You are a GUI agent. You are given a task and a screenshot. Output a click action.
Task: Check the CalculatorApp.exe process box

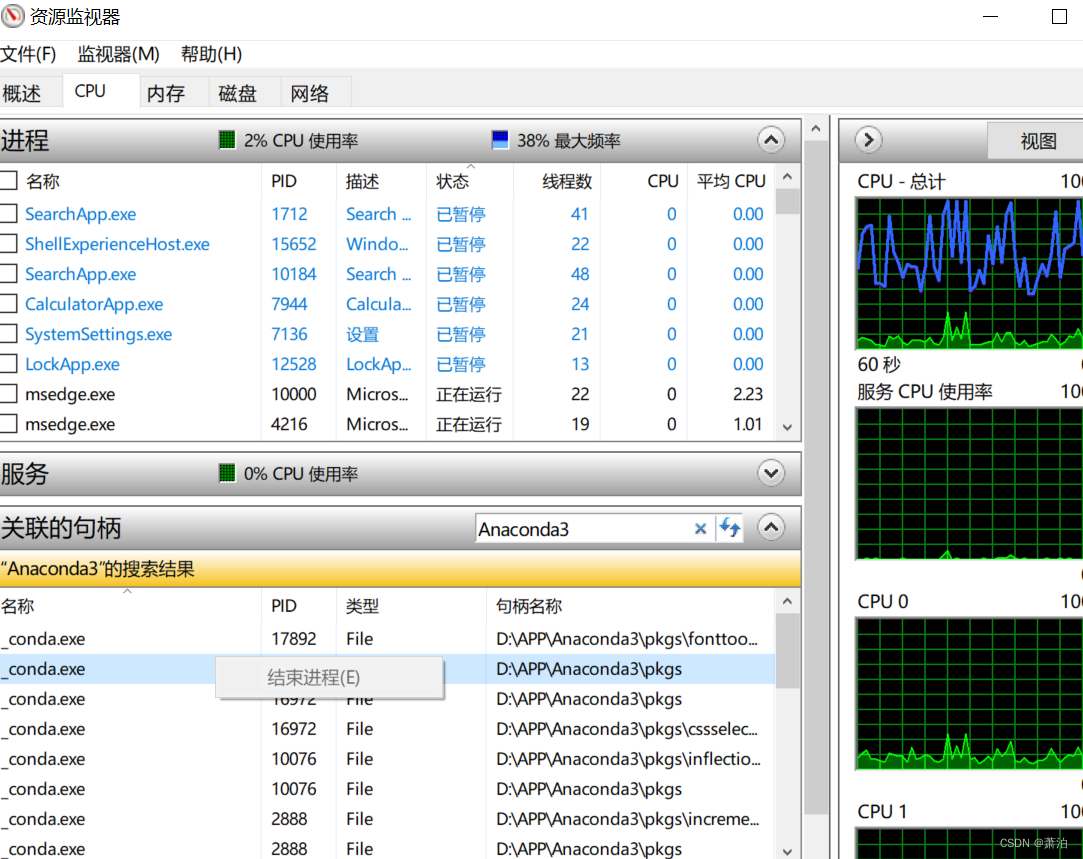pos(8,304)
